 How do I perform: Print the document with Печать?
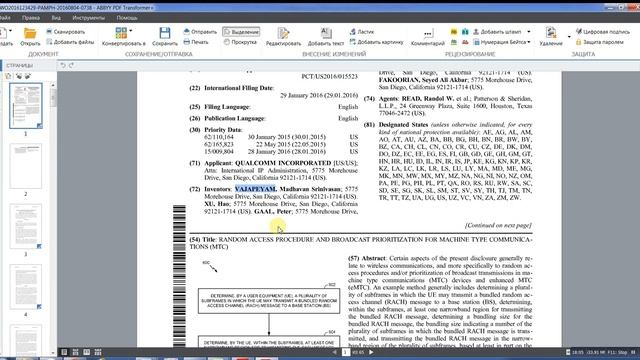196,42
